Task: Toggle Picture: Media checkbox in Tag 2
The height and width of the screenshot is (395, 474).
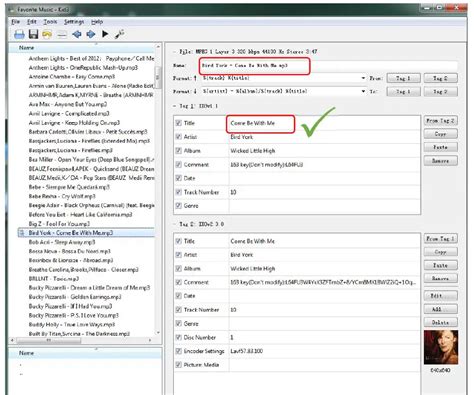Action: coord(178,365)
